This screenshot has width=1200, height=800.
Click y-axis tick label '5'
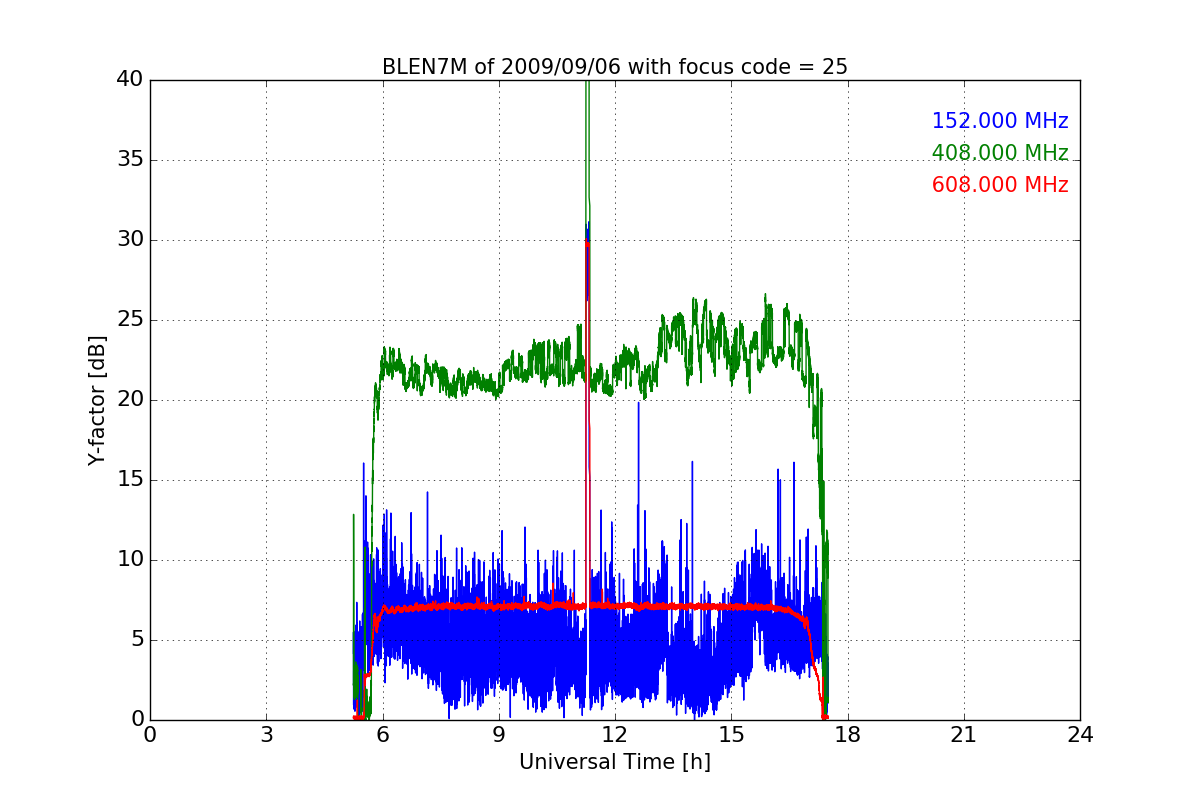(x=137, y=640)
